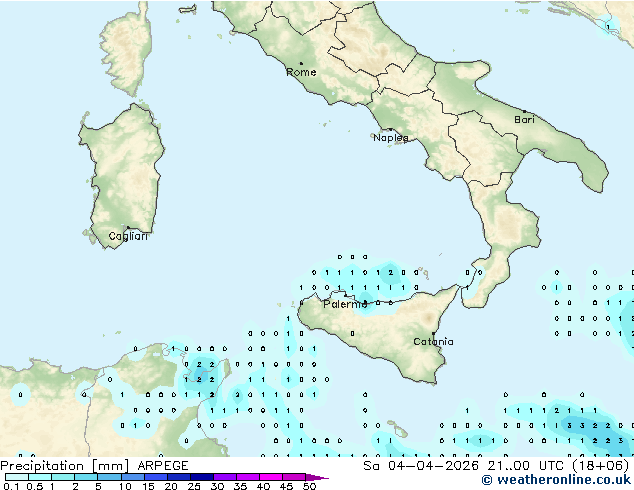Click the legend value '25'
The image size is (634, 490).
pyautogui.click(x=194, y=486)
